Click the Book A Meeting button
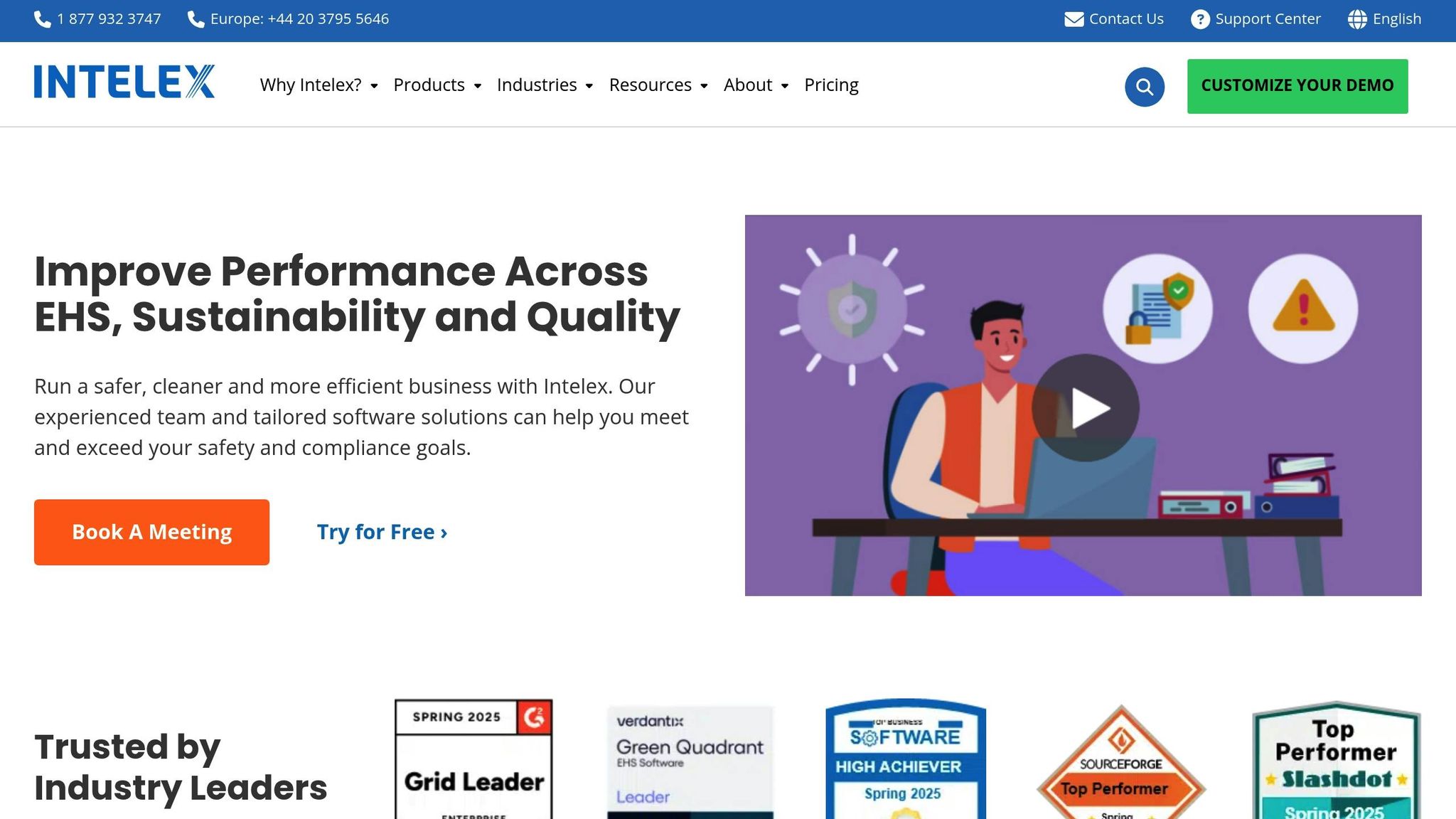Image resolution: width=1456 pixels, height=819 pixels. click(x=151, y=532)
